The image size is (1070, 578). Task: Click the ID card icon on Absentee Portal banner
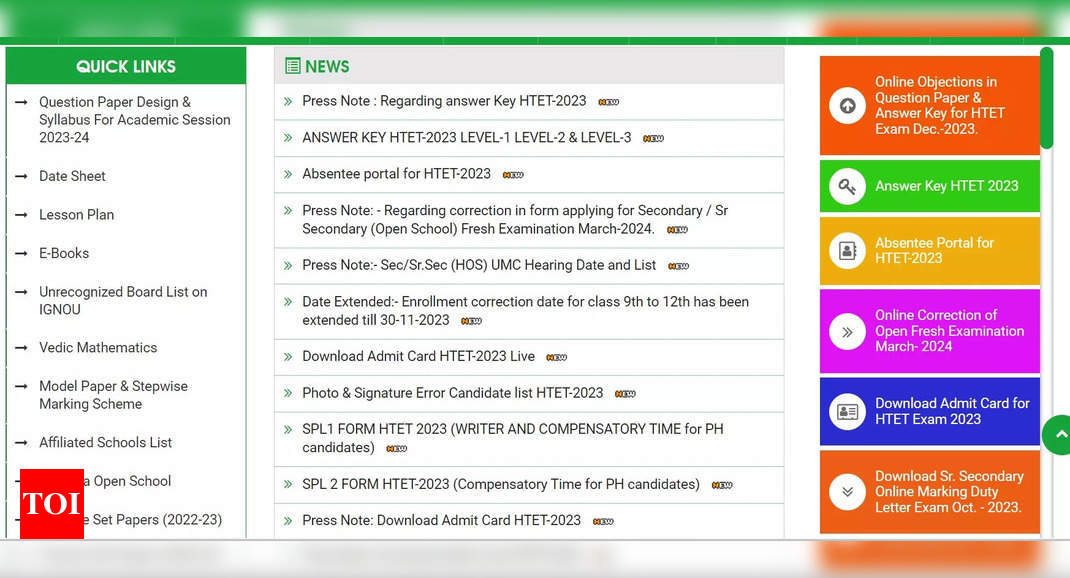(847, 250)
